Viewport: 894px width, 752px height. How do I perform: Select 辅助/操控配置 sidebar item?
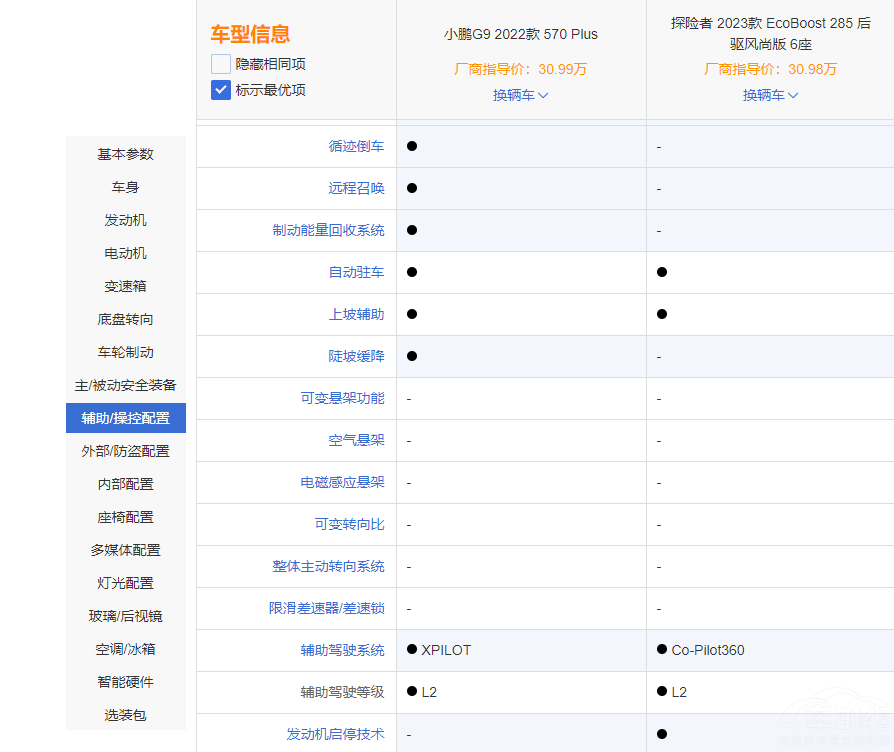pyautogui.click(x=126, y=418)
